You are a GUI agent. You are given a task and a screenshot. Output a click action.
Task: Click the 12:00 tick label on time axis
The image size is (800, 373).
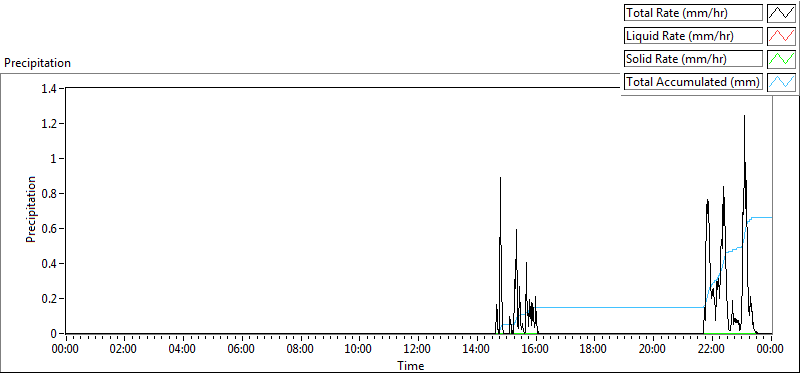(x=418, y=350)
